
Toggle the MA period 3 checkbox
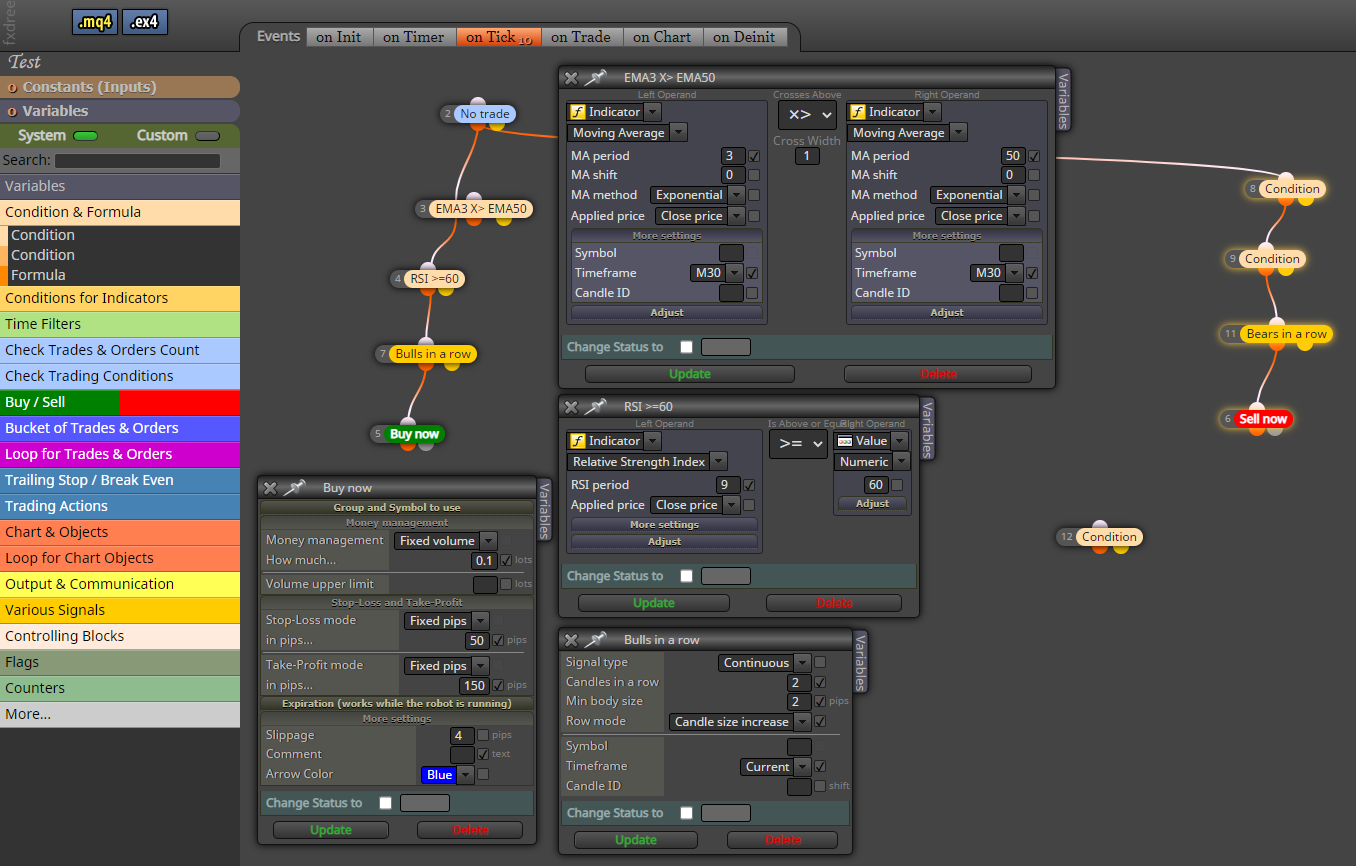[x=754, y=156]
